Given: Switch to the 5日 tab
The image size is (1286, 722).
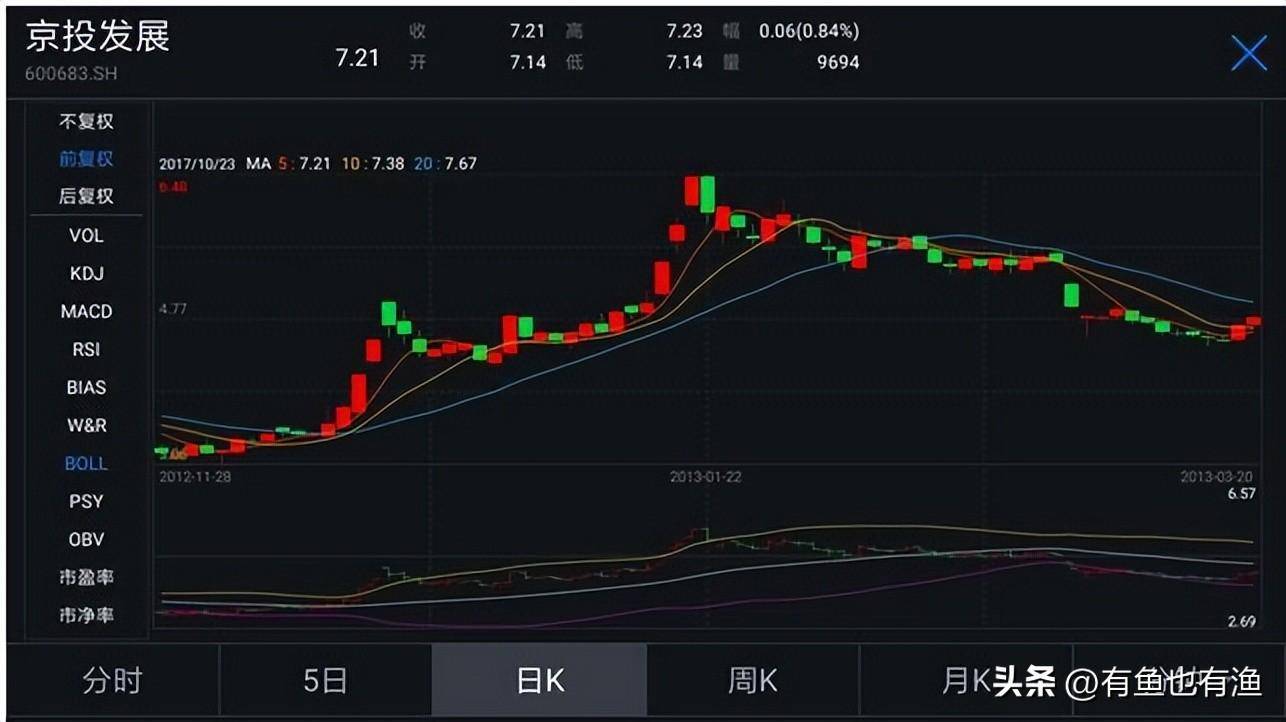Looking at the screenshot, I should (325, 681).
